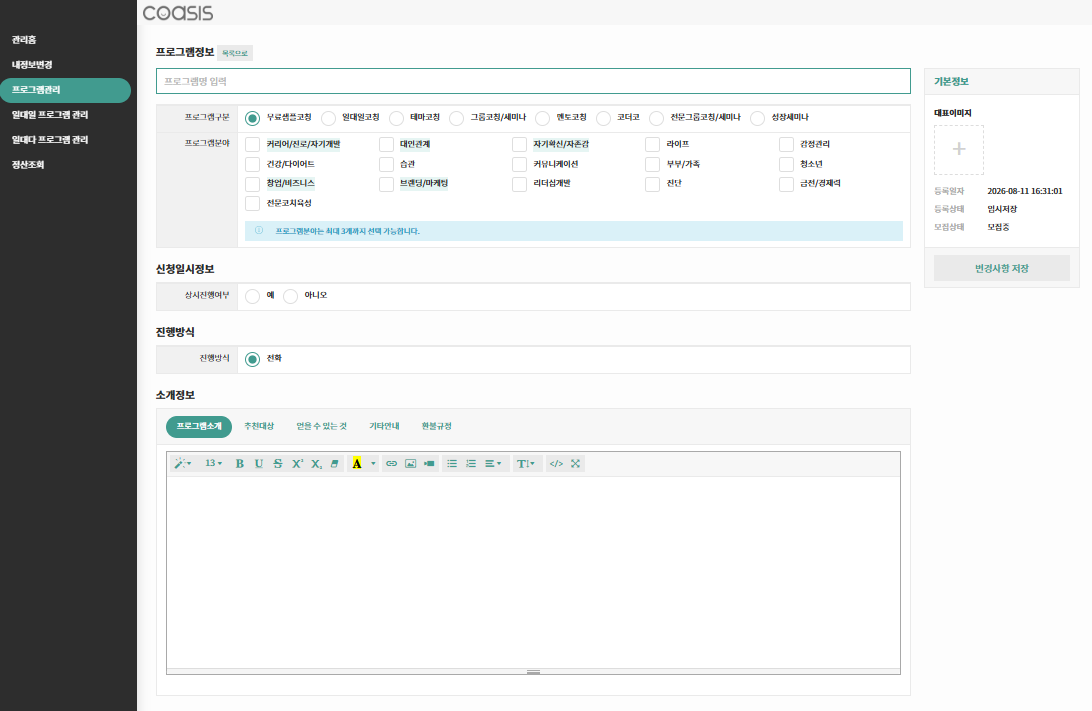Screen dimensions: 1092x711
Task: Open the text color palette arrow
Action: pyautogui.click(x=373, y=464)
